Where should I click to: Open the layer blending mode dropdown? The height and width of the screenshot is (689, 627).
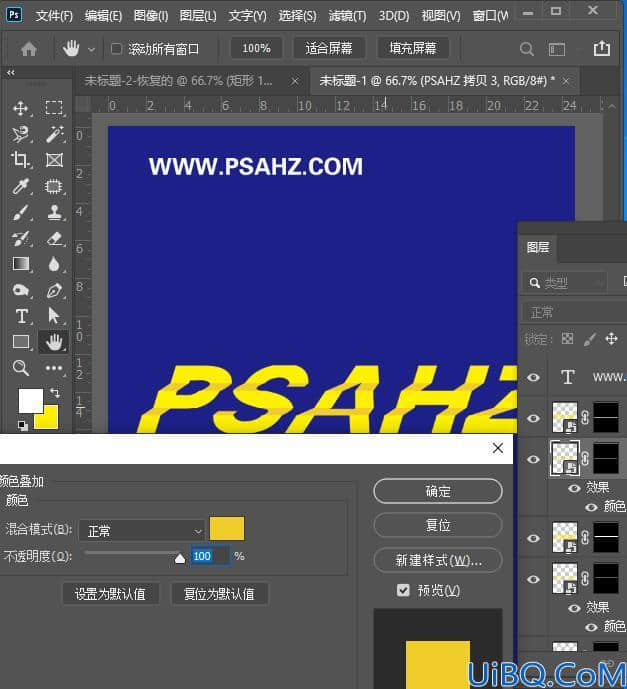(573, 312)
